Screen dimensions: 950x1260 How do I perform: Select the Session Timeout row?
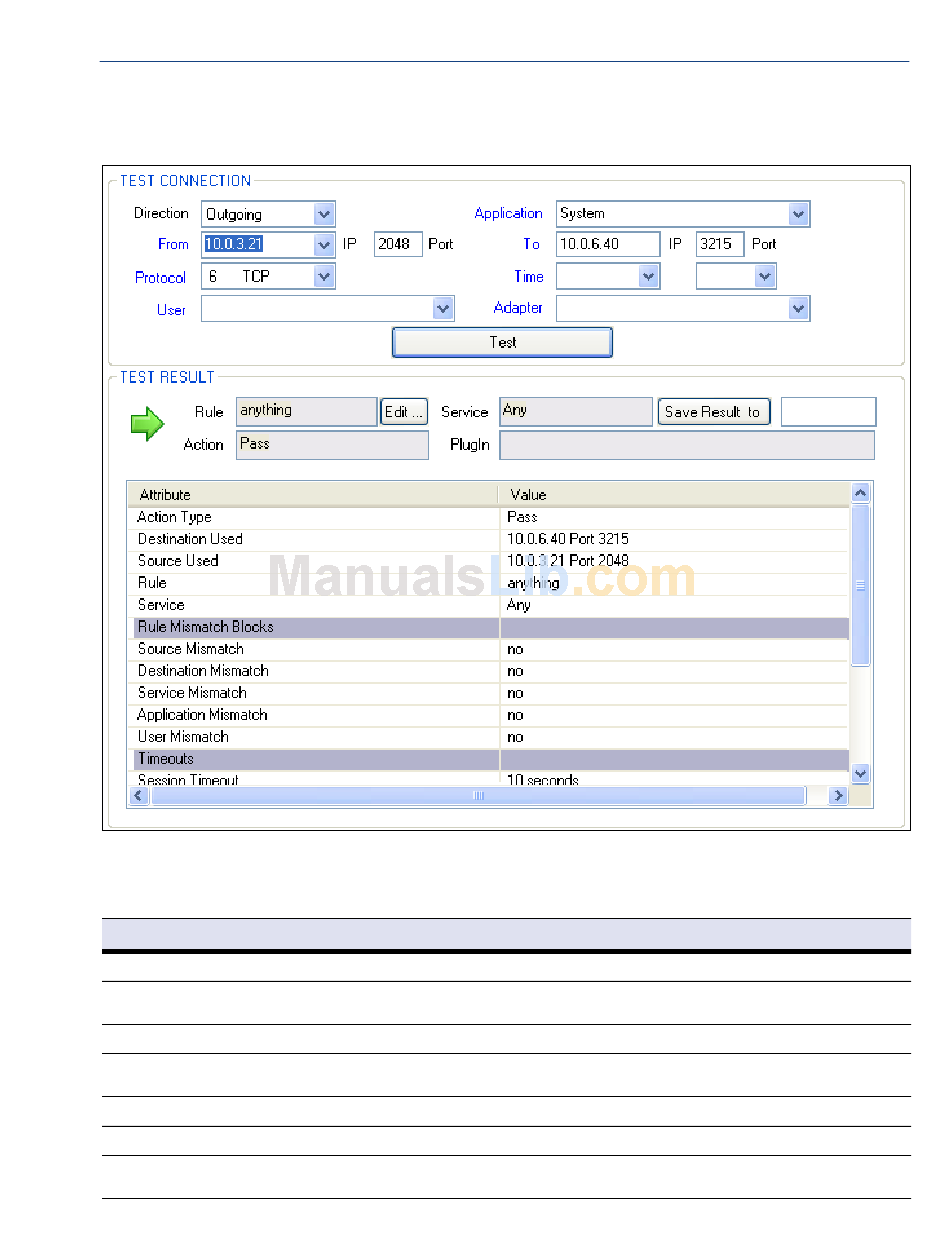tap(488, 778)
